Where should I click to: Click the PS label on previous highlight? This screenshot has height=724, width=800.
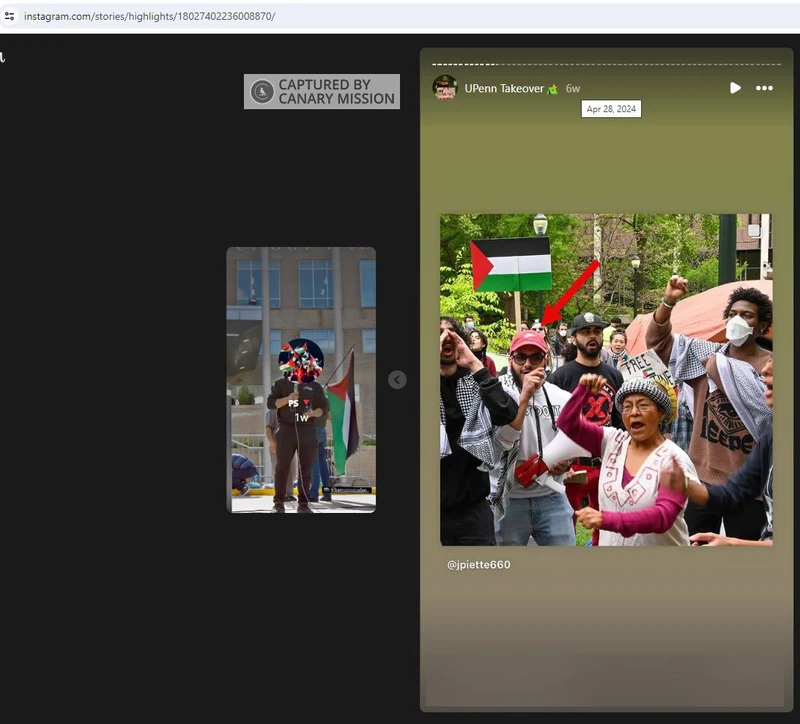(x=295, y=404)
